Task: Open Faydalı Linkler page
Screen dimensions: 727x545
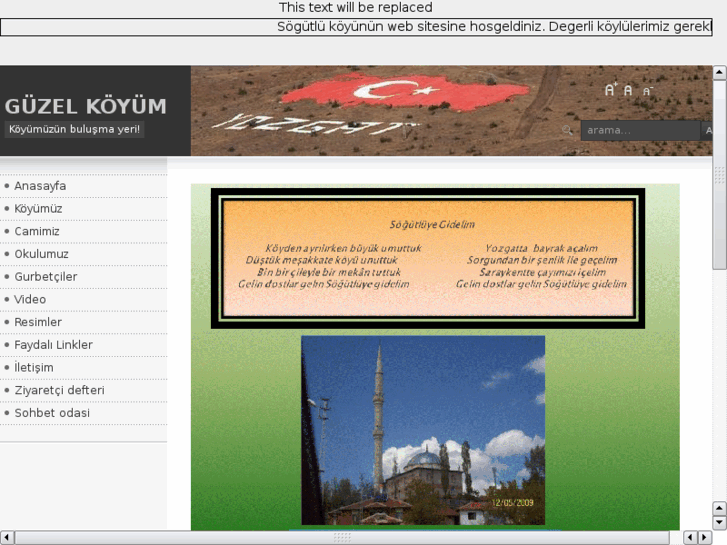Action: coord(53,345)
